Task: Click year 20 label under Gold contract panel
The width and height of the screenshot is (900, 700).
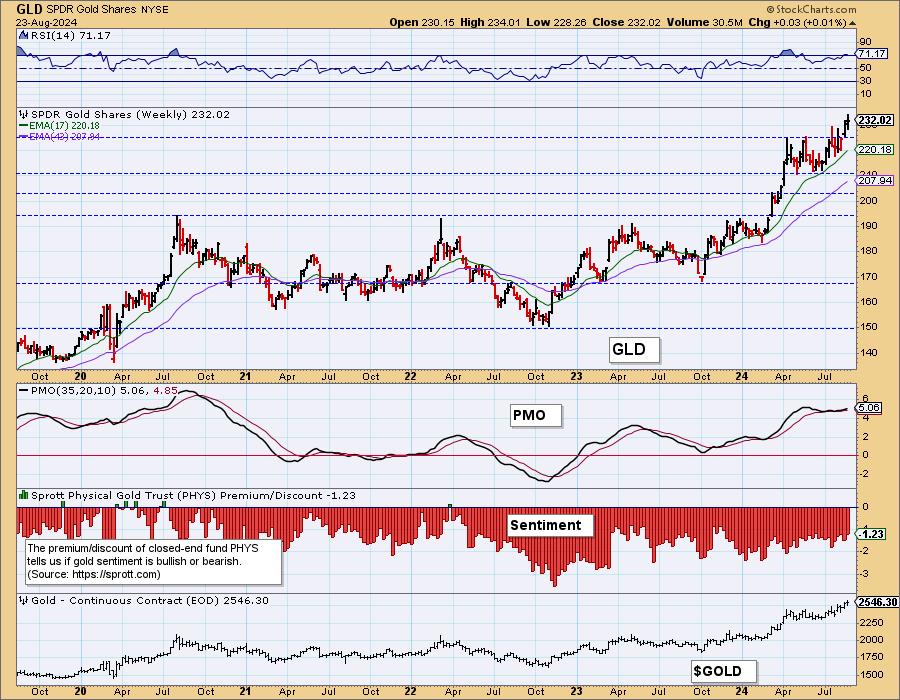Action: coord(80,691)
